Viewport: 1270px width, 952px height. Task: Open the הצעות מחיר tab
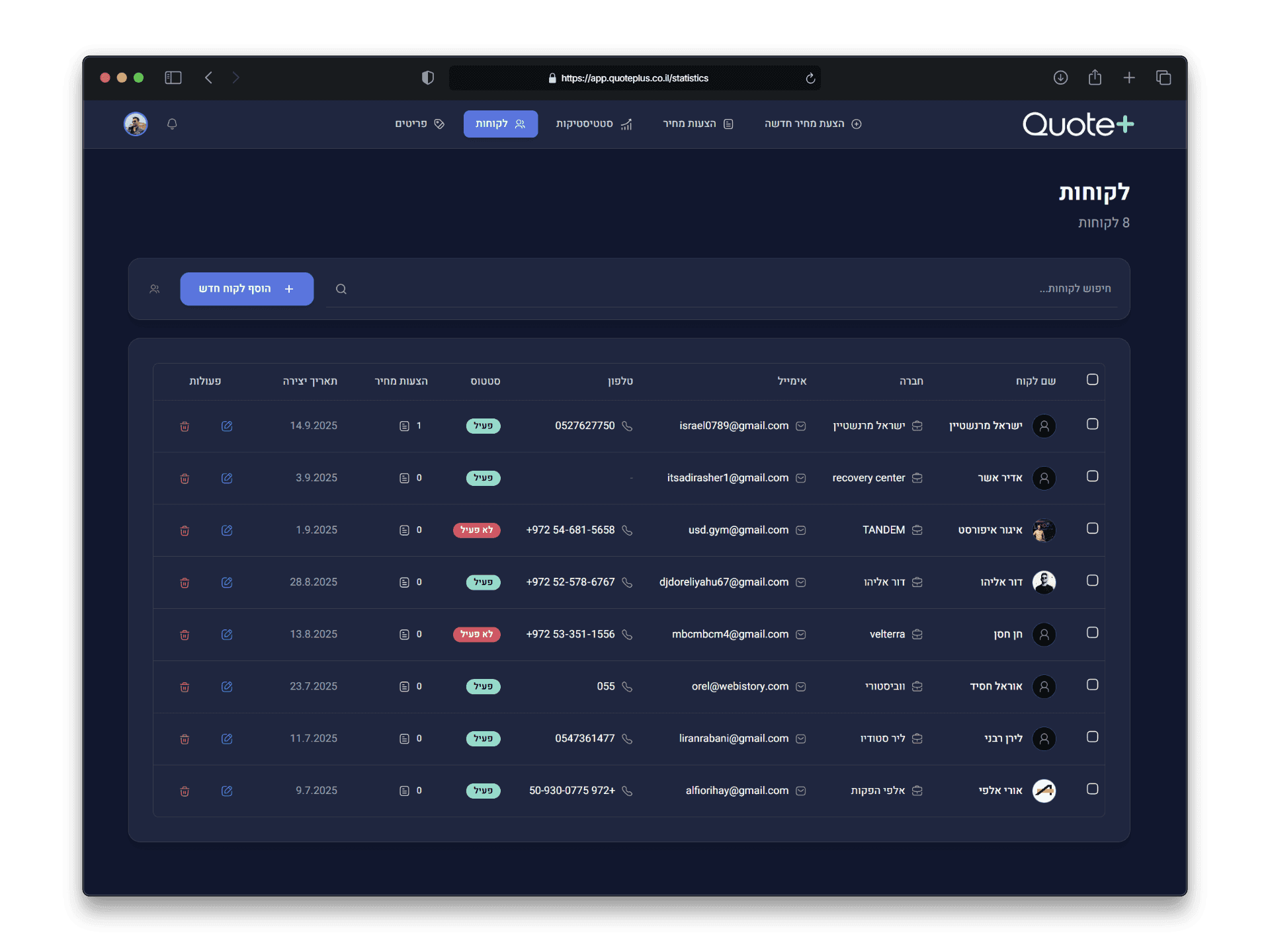click(x=698, y=124)
